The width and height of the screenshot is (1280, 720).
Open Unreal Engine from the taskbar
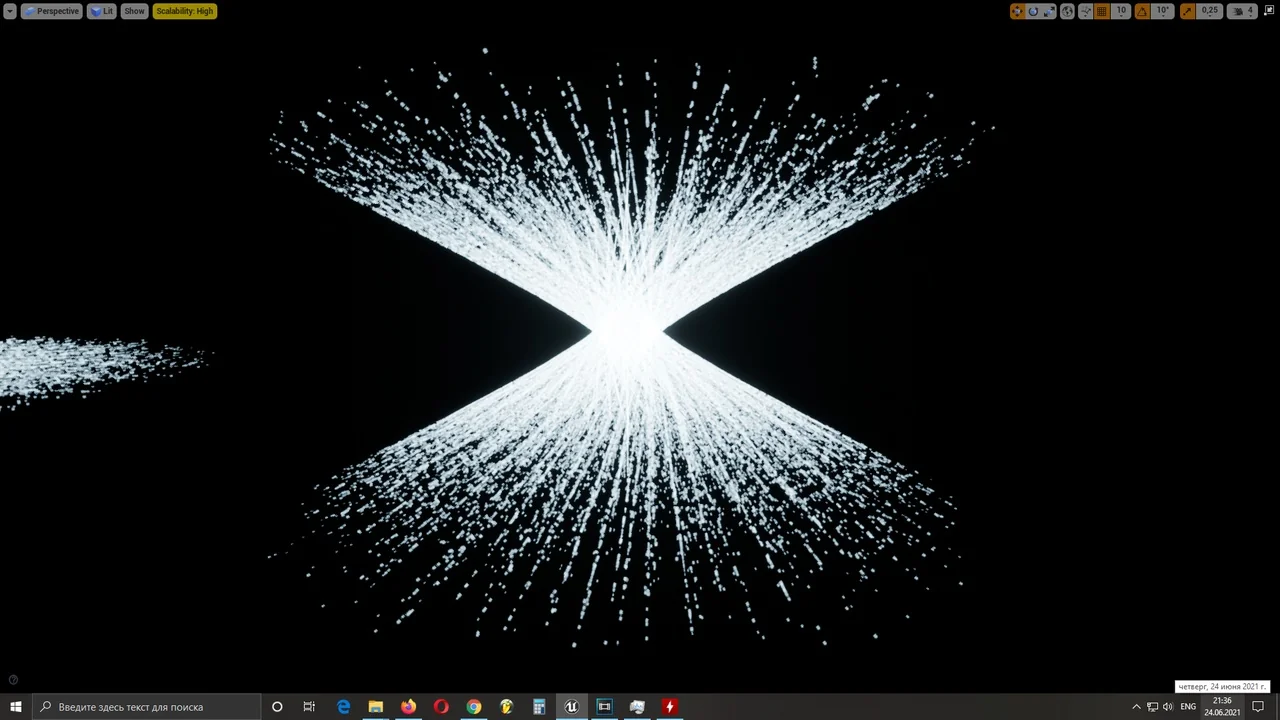(x=571, y=707)
